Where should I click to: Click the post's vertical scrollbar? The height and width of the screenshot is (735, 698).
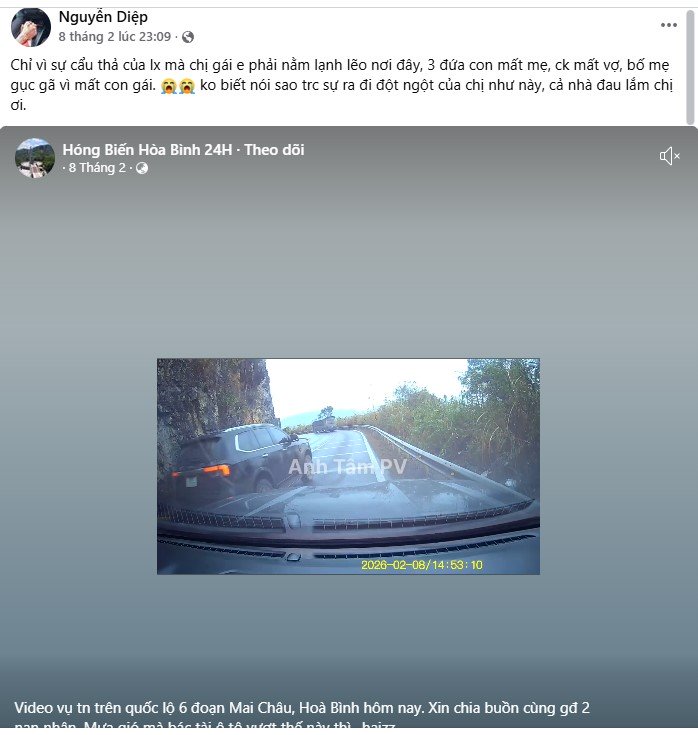click(690, 68)
